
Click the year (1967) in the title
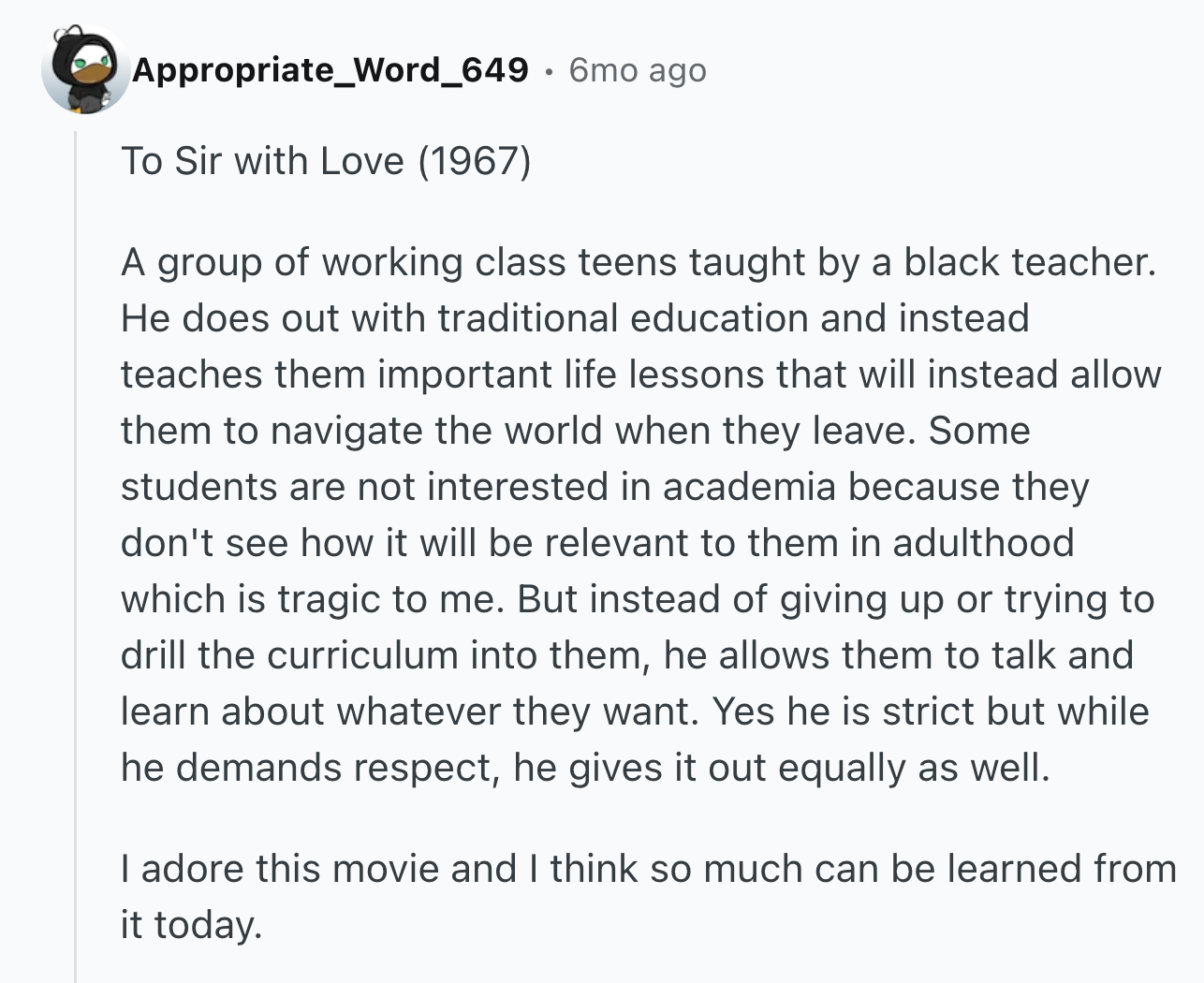click(475, 160)
